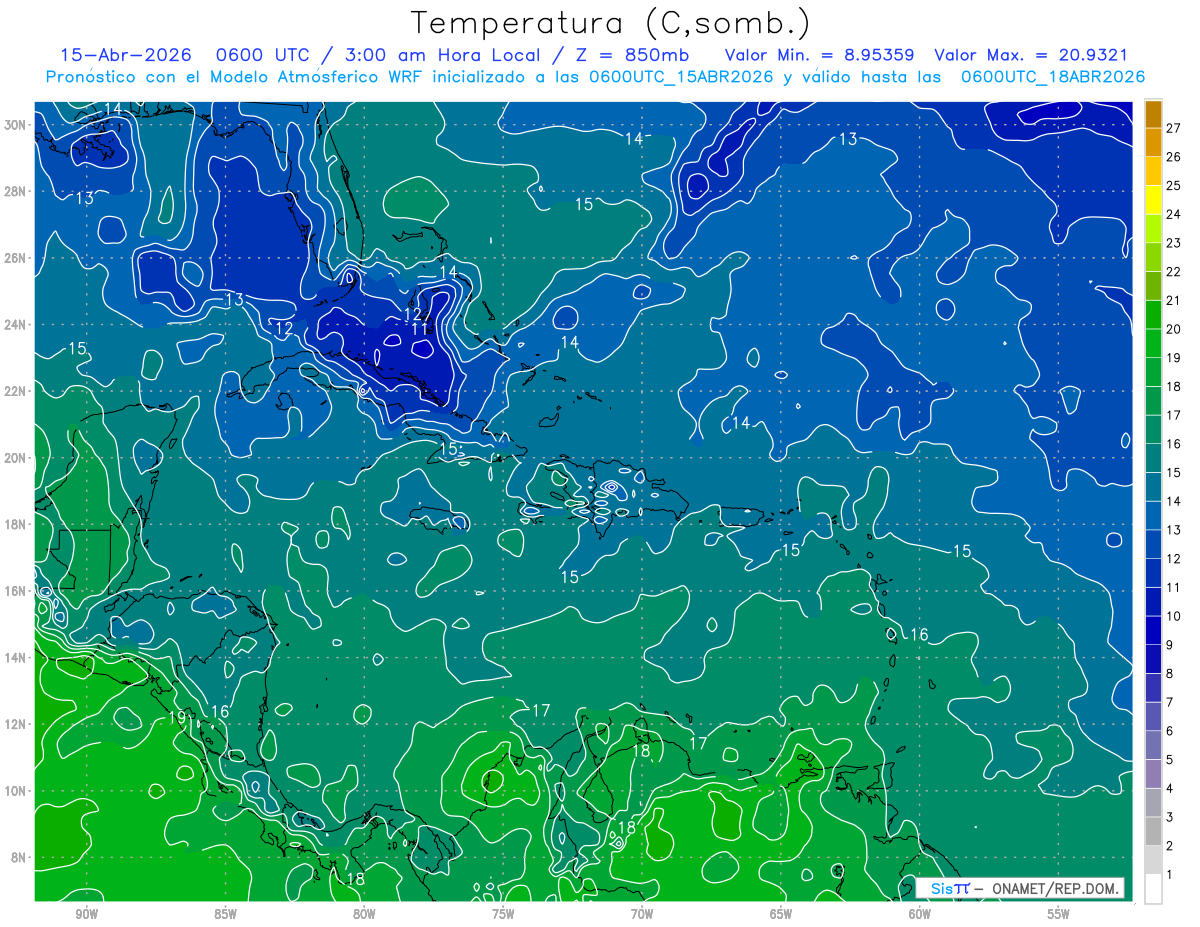Click the 70W longitude axis label
The height and width of the screenshot is (927, 1200).
coord(642,914)
